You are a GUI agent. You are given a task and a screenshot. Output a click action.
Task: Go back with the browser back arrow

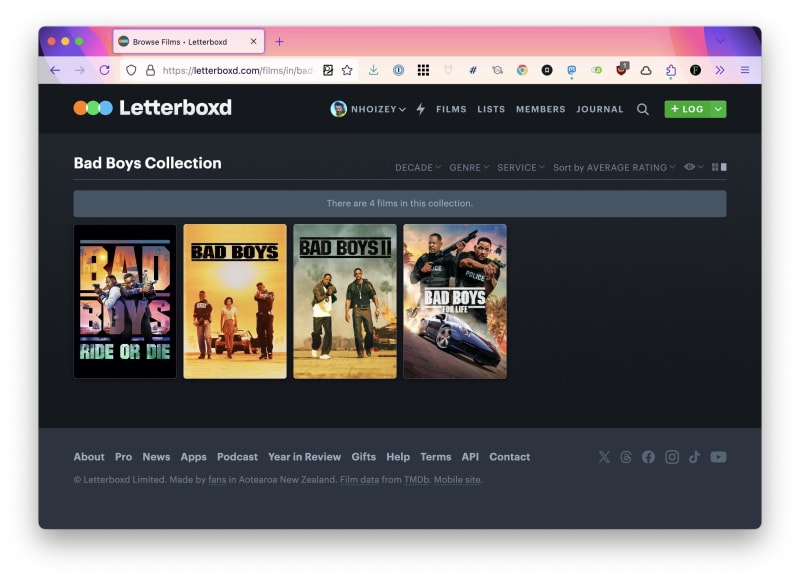pos(55,70)
